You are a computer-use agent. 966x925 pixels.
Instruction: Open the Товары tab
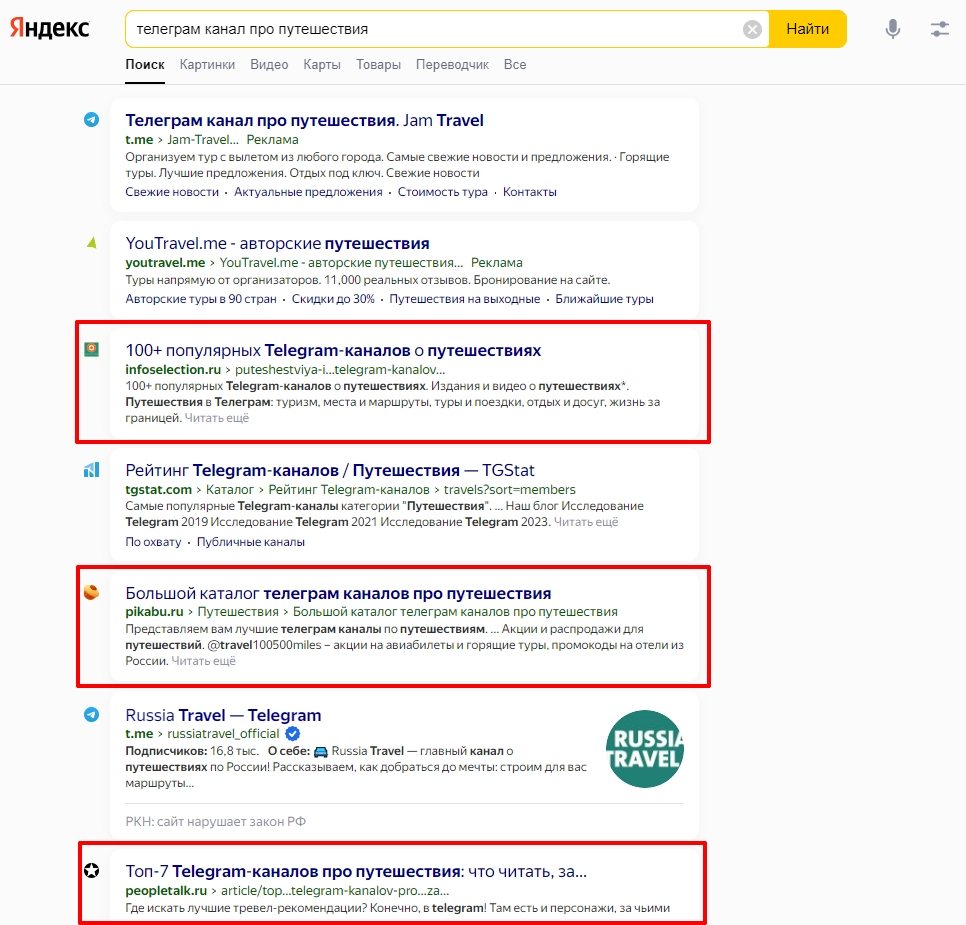[378, 65]
